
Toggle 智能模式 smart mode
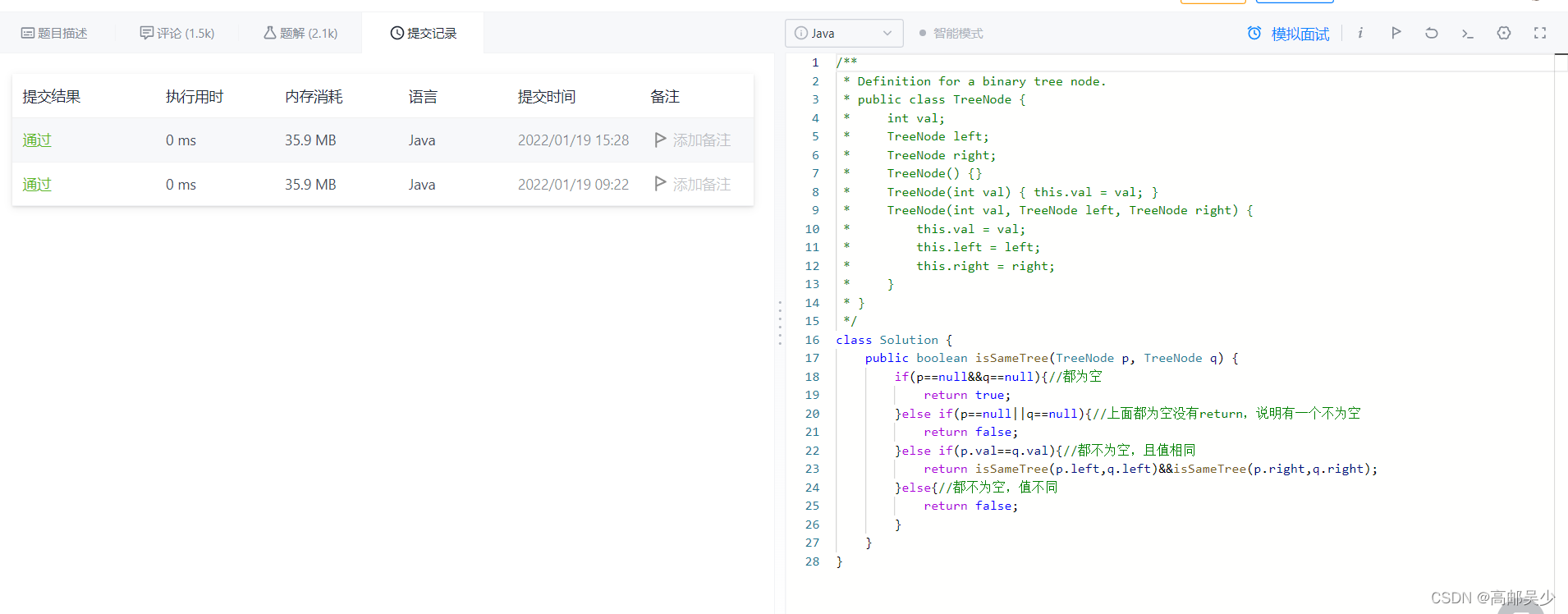click(951, 33)
